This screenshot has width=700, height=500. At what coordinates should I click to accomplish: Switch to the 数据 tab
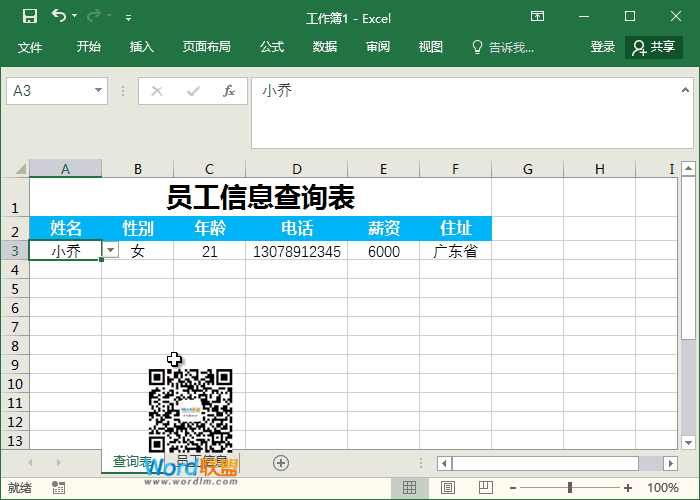tap(325, 47)
